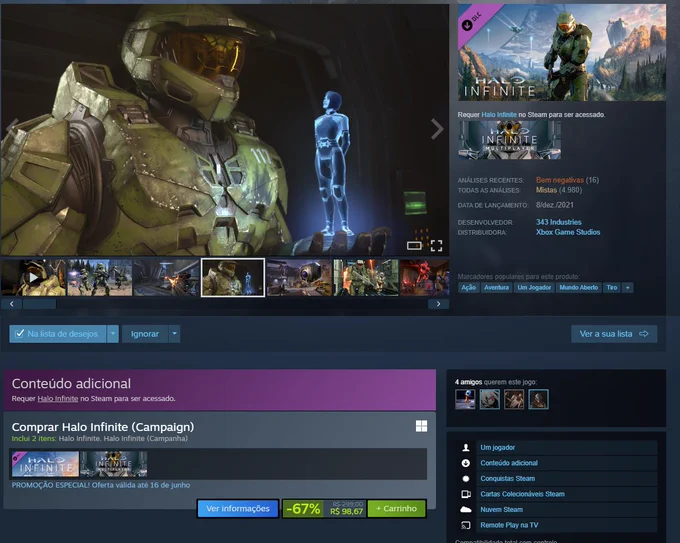Image resolution: width=680 pixels, height=543 pixels.
Task: Open publisher Xbox Game Studios link
Action: click(x=568, y=232)
